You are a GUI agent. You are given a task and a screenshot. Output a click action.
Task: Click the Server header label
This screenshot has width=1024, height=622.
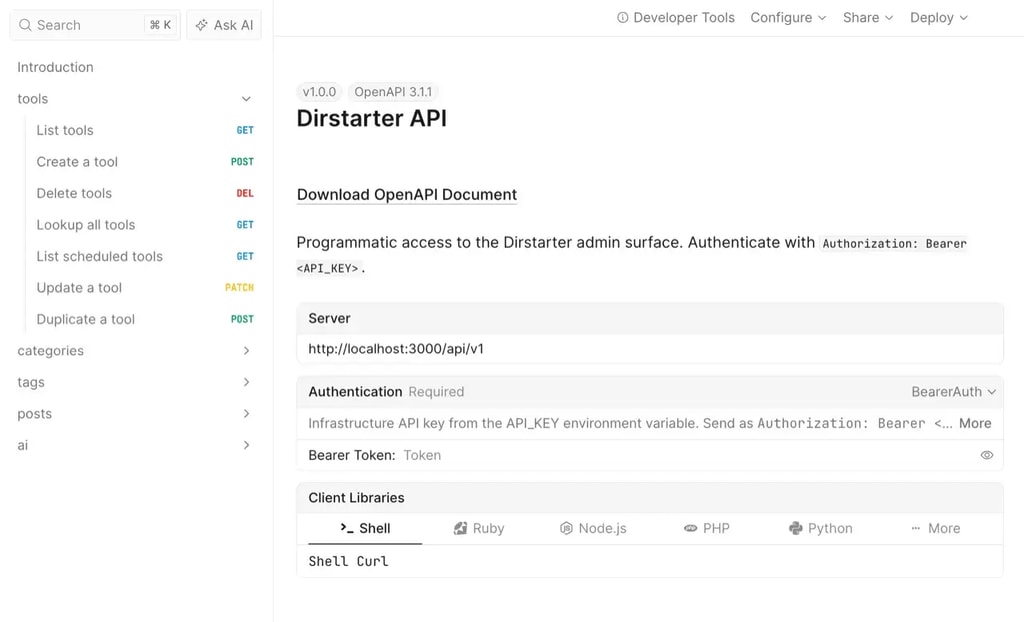click(x=329, y=318)
